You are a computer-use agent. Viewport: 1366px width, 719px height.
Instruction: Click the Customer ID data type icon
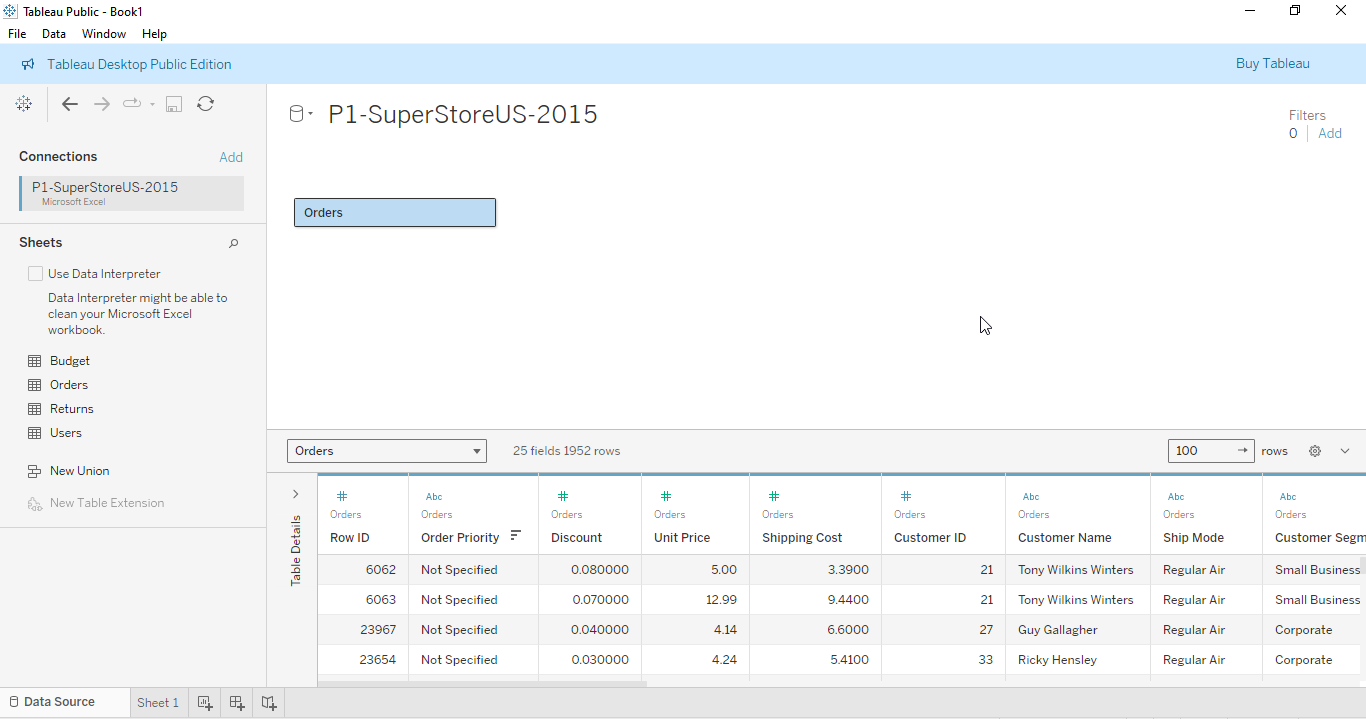[906, 496]
